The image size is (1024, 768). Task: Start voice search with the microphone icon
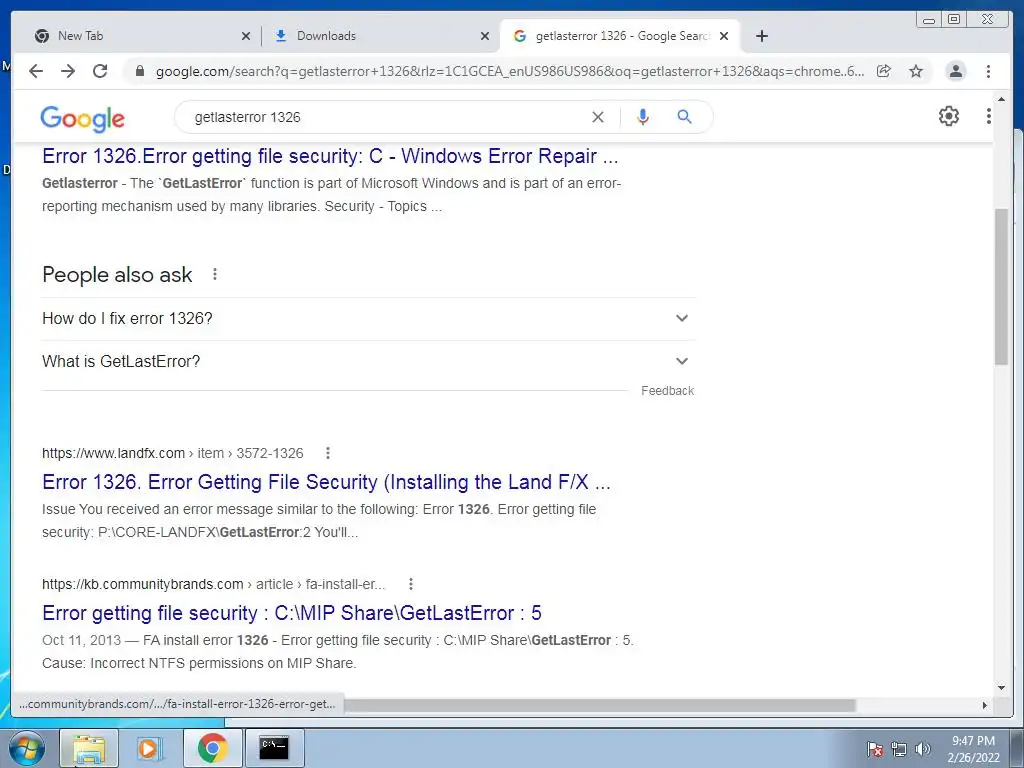click(643, 117)
